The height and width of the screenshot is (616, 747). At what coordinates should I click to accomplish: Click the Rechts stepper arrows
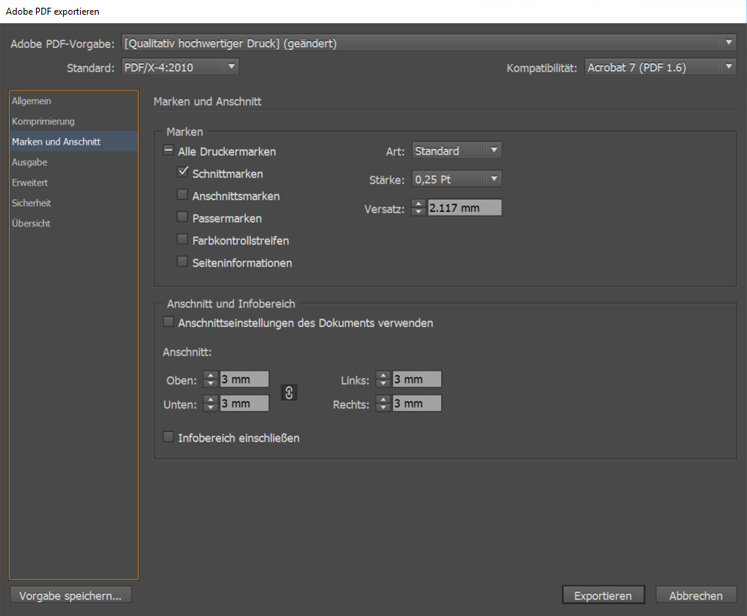tap(383, 404)
